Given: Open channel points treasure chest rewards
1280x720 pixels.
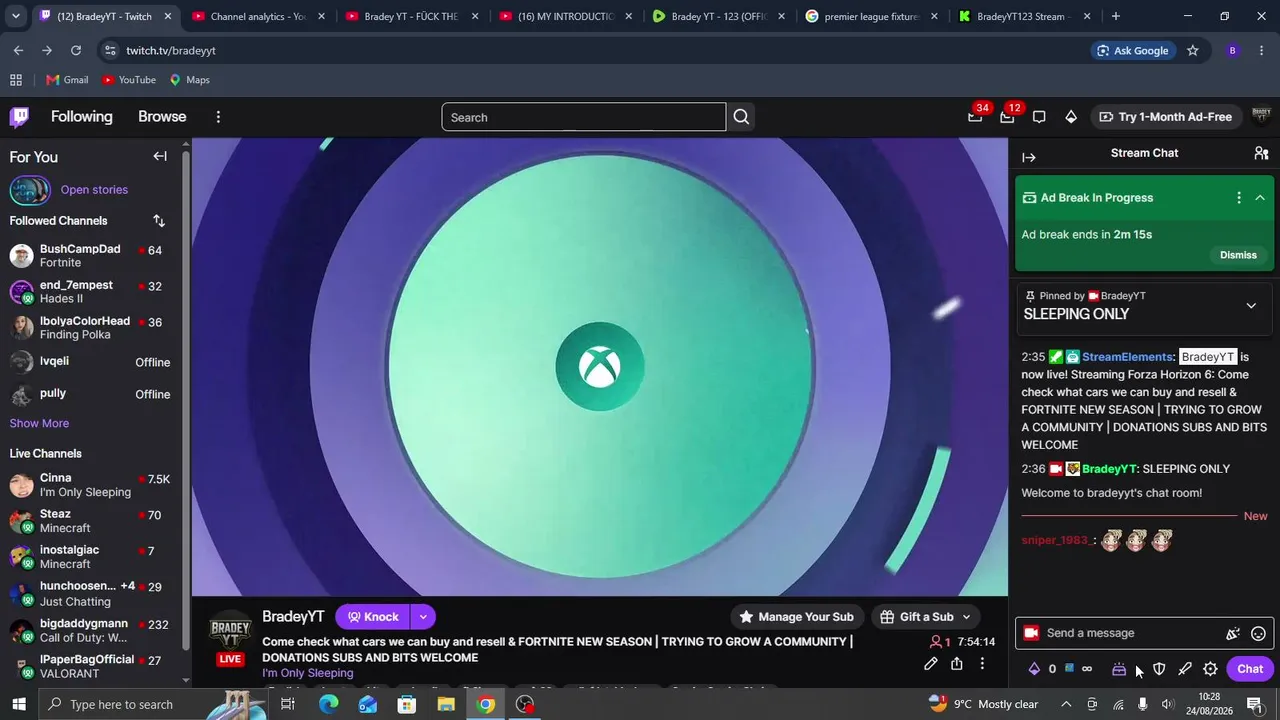Looking at the screenshot, I should pyautogui.click(x=1119, y=669).
